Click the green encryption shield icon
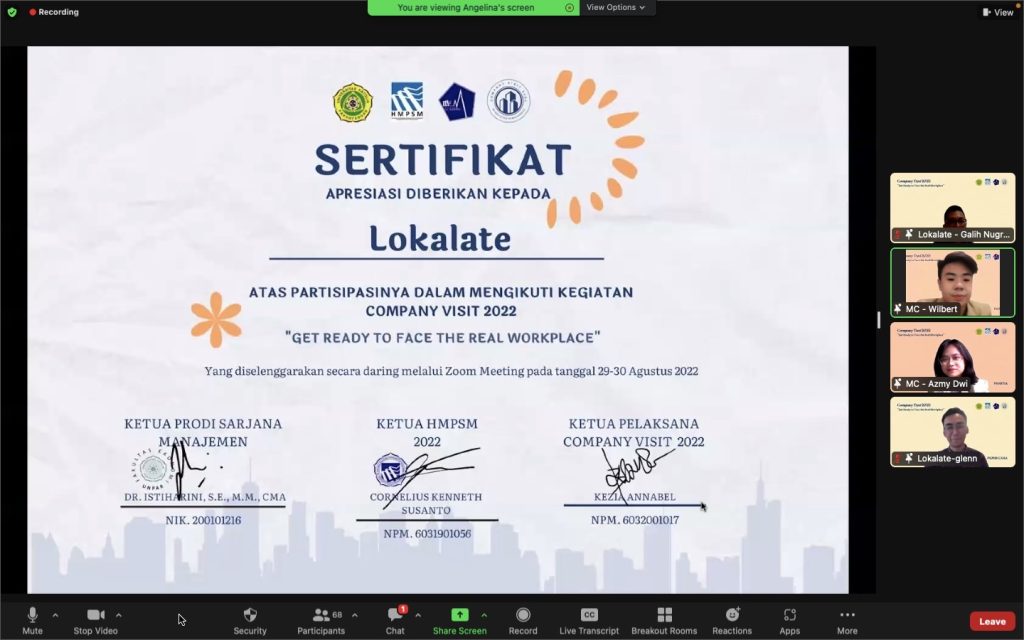The width and height of the screenshot is (1024, 640). (12, 12)
